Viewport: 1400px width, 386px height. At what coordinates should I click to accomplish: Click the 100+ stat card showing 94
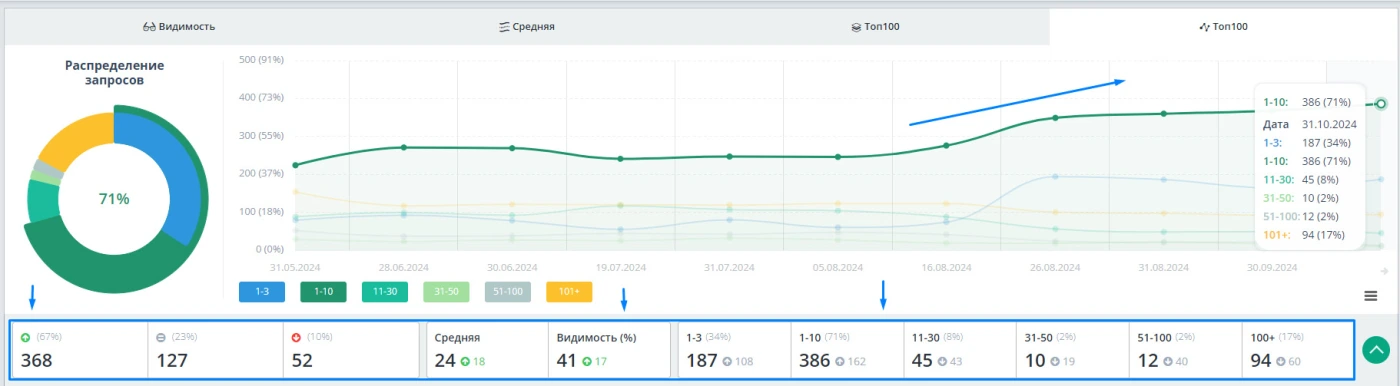[x=1299, y=350]
